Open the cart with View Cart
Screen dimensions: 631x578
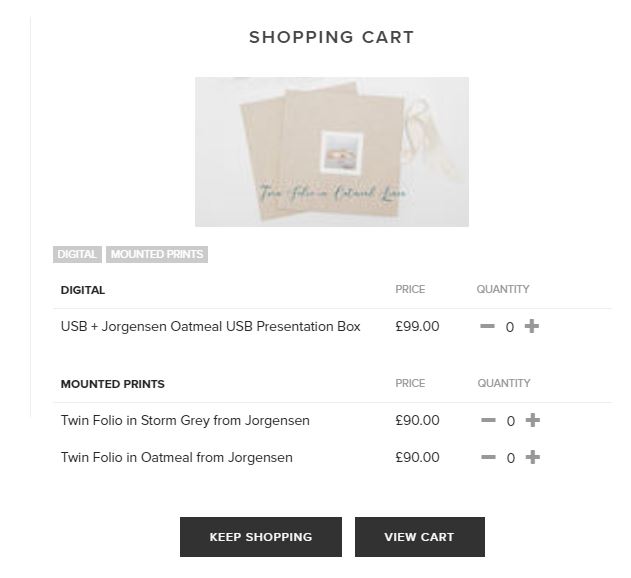pos(419,537)
